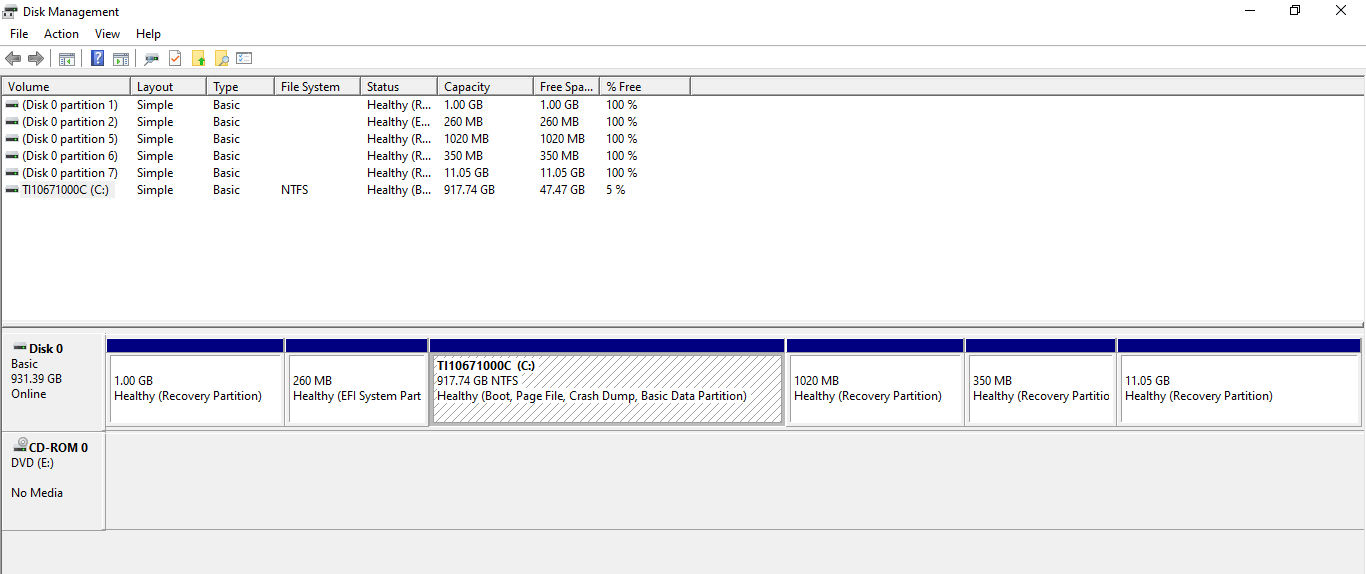1366x574 pixels.
Task: Click the "NTFS" file system cell
Action: click(295, 190)
